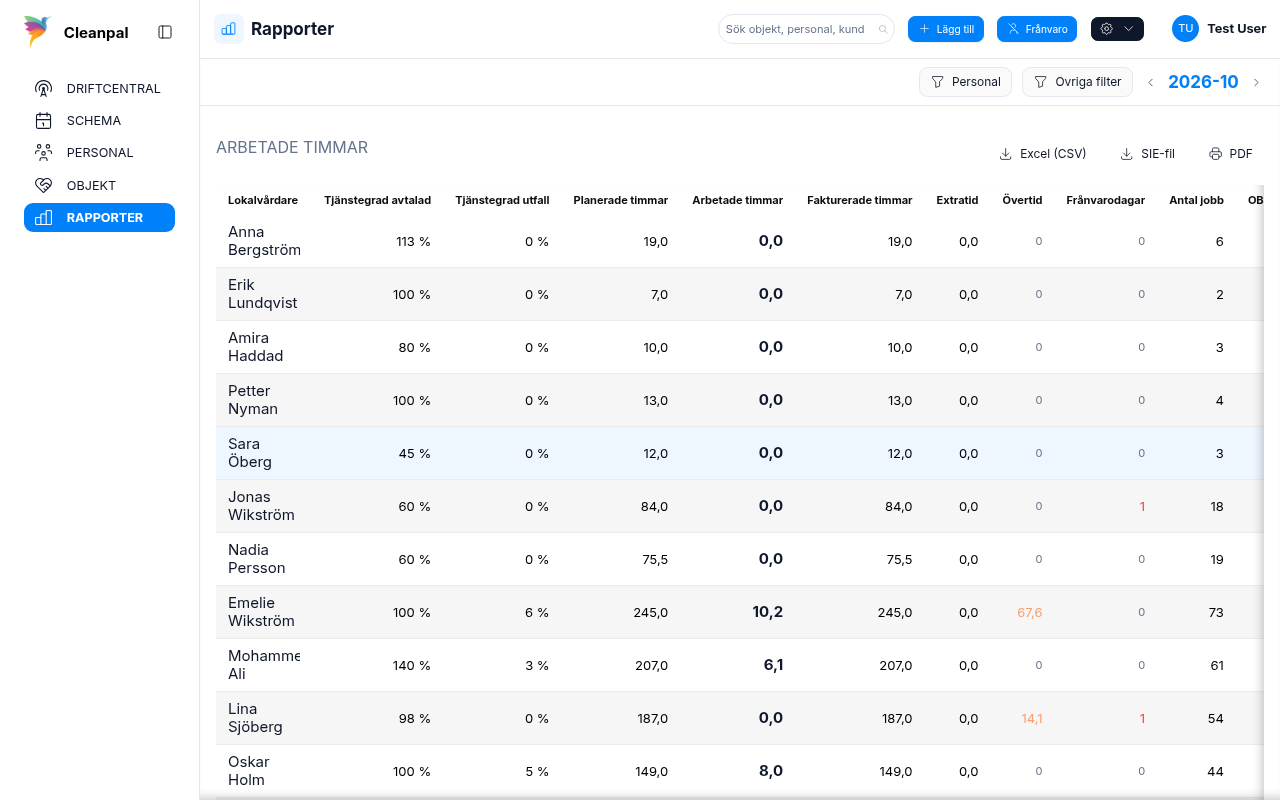Viewport: 1280px width, 800px height.
Task: Open Driftcentral from the sidebar
Action: pos(99,88)
